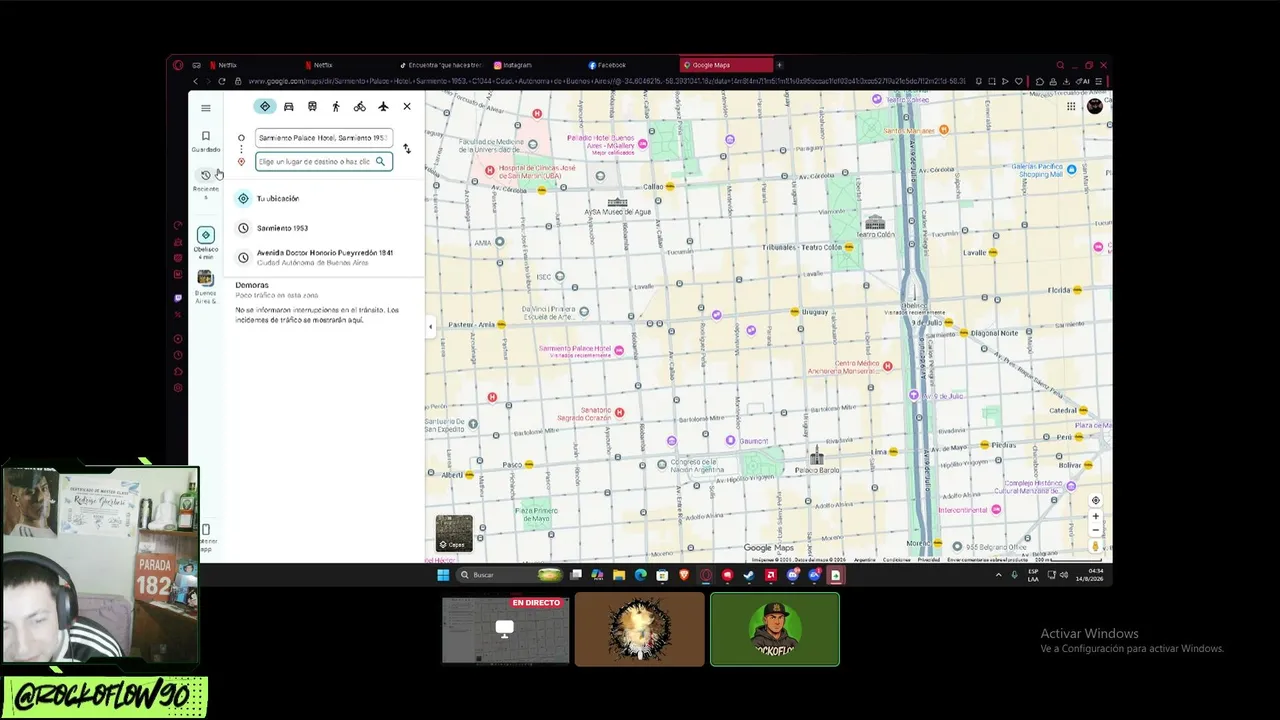Image resolution: width=1280 pixels, height=720 pixels.
Task: Open File Explorer from taskbar
Action: pyautogui.click(x=619, y=575)
